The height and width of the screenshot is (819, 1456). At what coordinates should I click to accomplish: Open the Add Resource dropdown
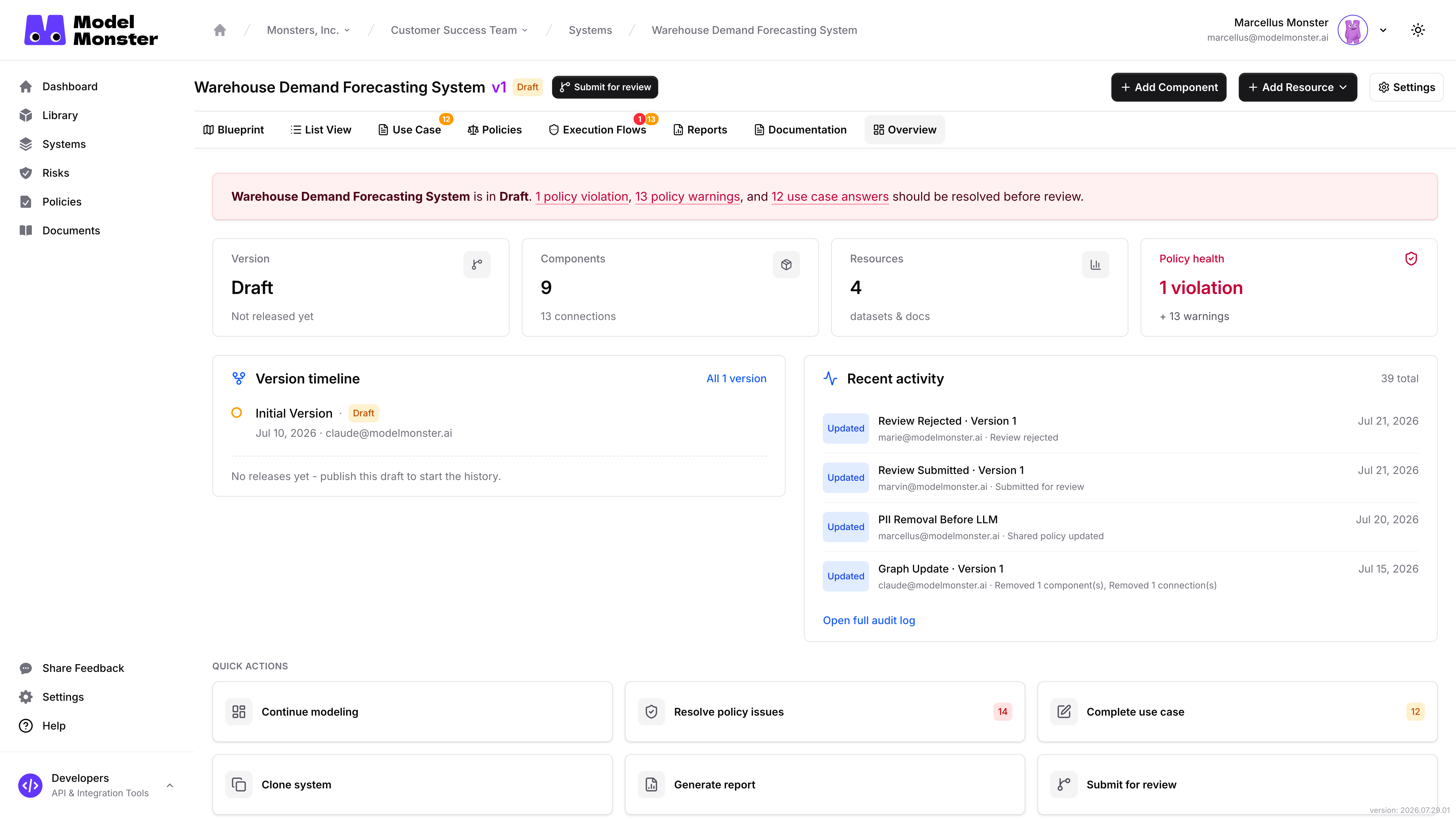(1298, 87)
